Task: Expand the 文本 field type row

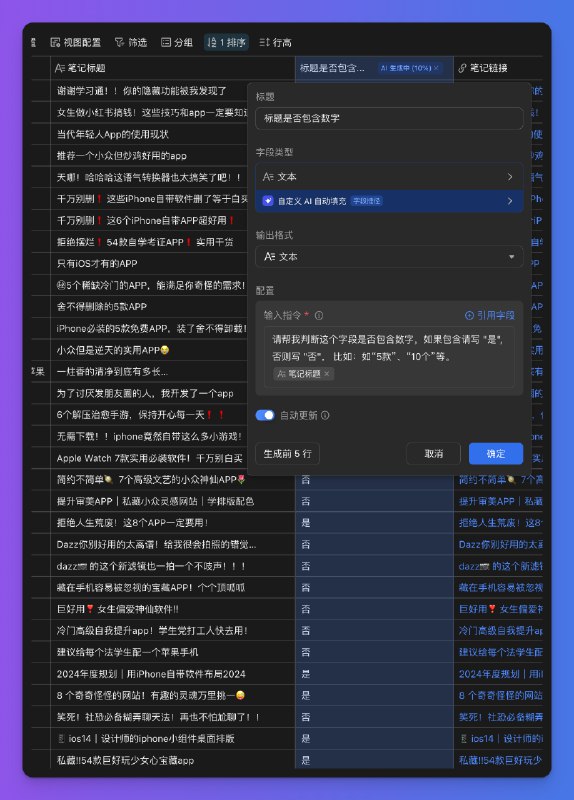Action: coord(389,177)
